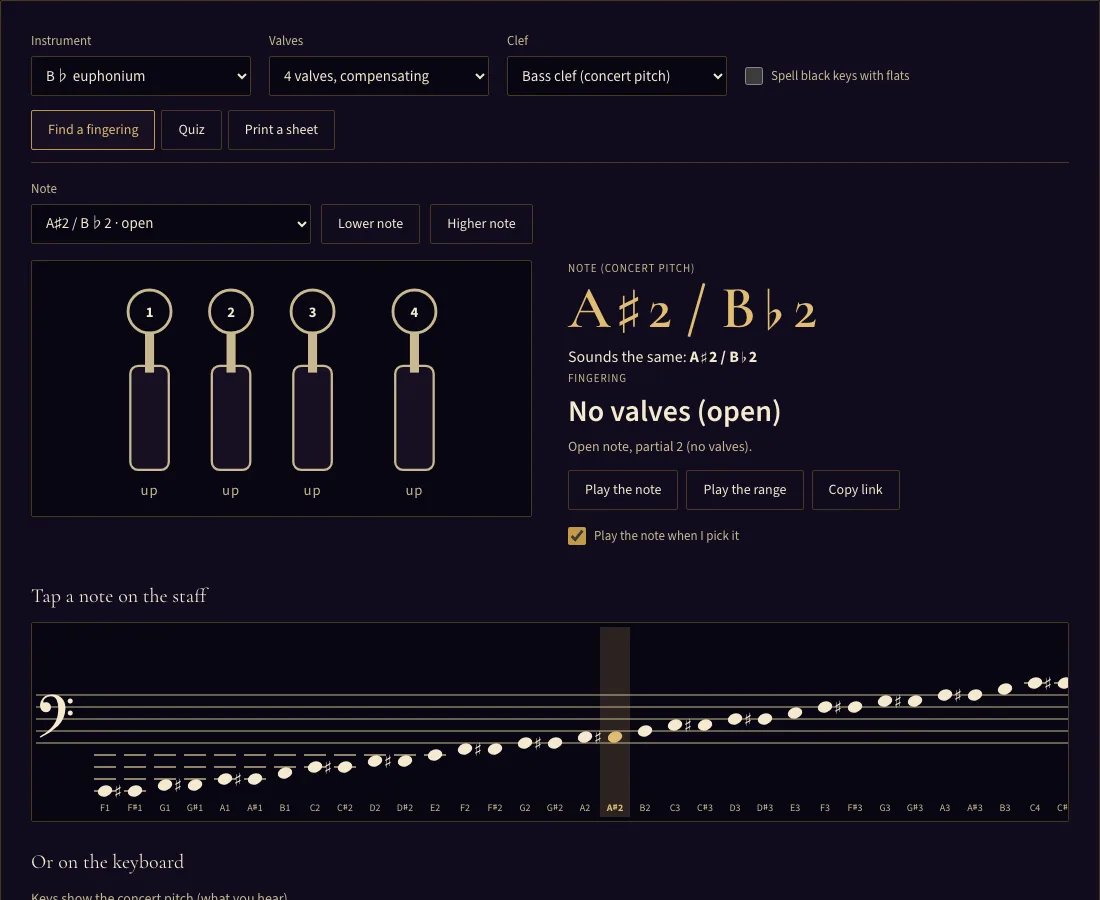Tap the F♯1 note on the staff

point(135,791)
